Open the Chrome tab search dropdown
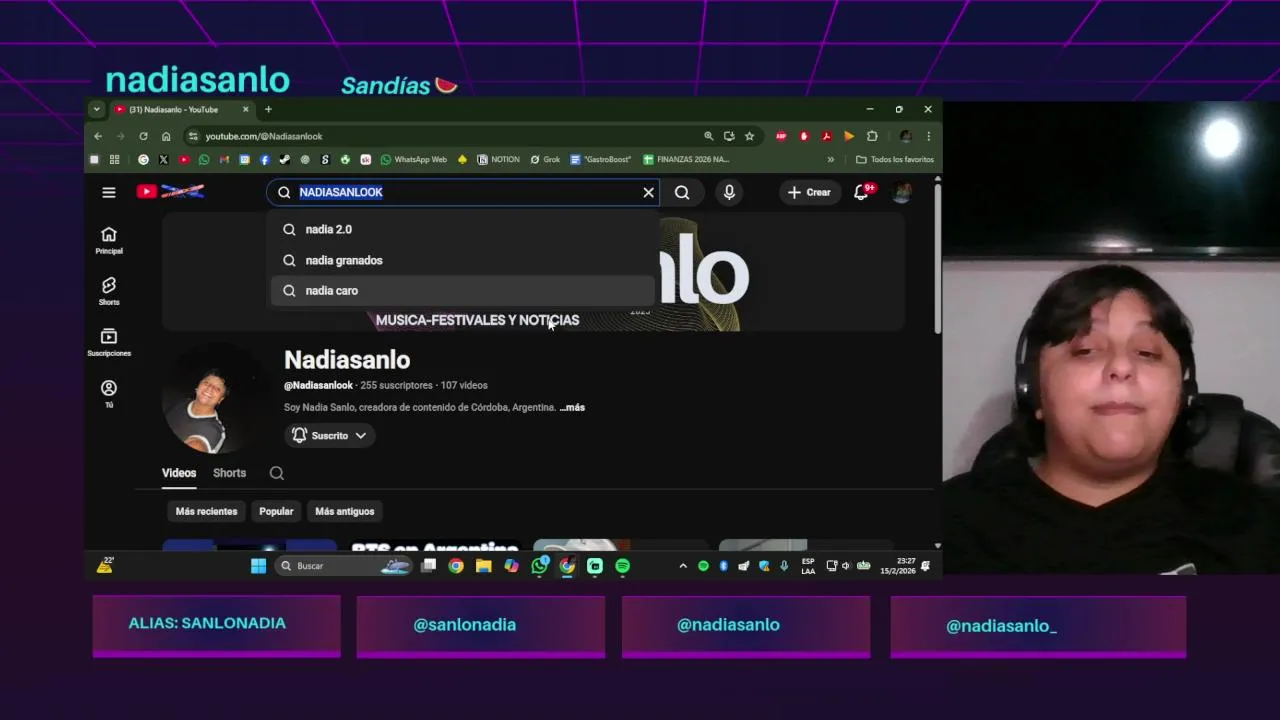This screenshot has height=720, width=1280. point(96,109)
